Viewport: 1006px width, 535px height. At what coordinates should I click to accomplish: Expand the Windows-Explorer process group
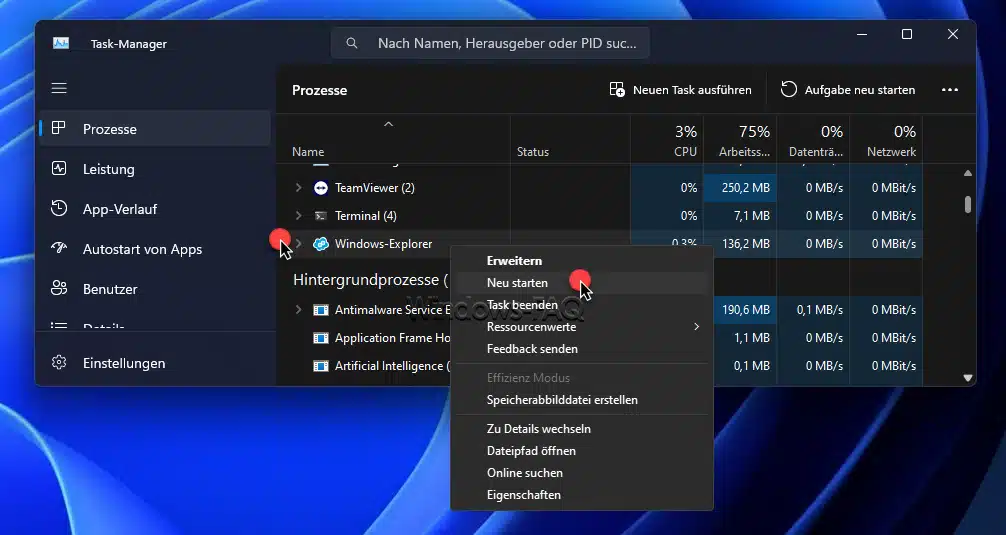point(298,244)
